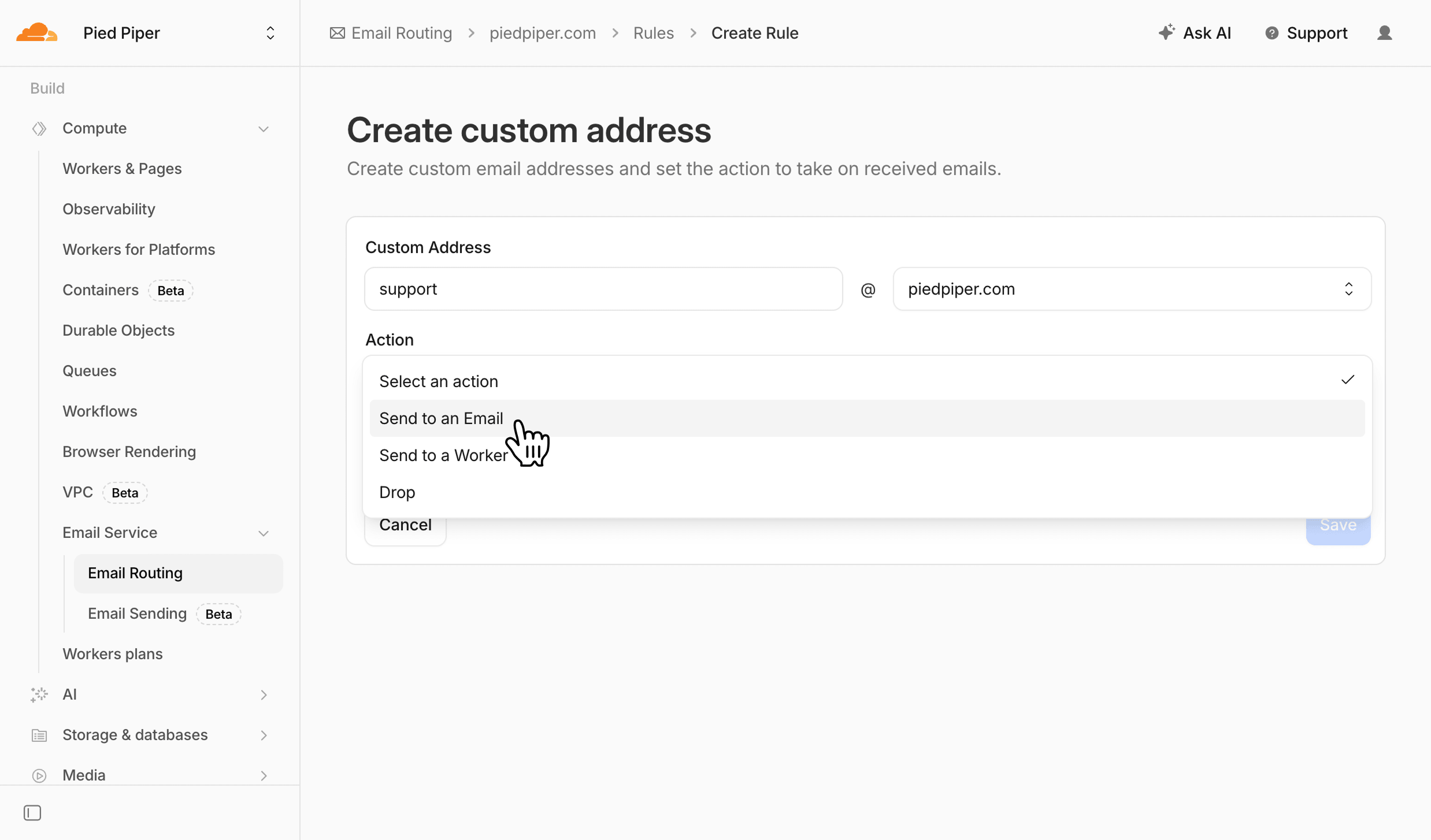Open Email Sending in the sidebar
Screen dimensions: 1431x840
click(137, 613)
